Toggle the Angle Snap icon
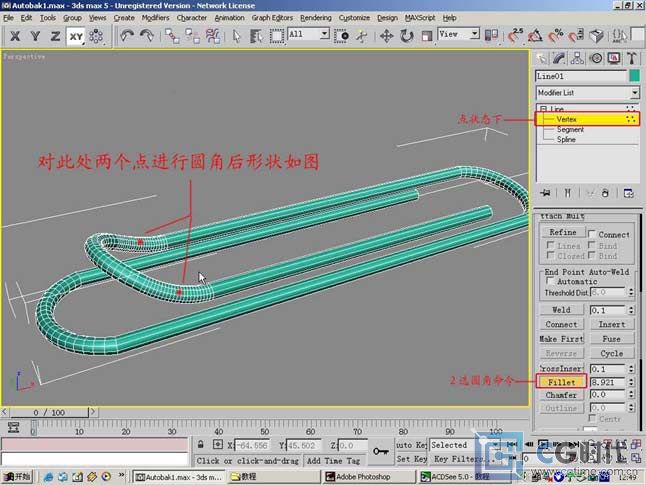646x485 pixels. tap(535, 35)
